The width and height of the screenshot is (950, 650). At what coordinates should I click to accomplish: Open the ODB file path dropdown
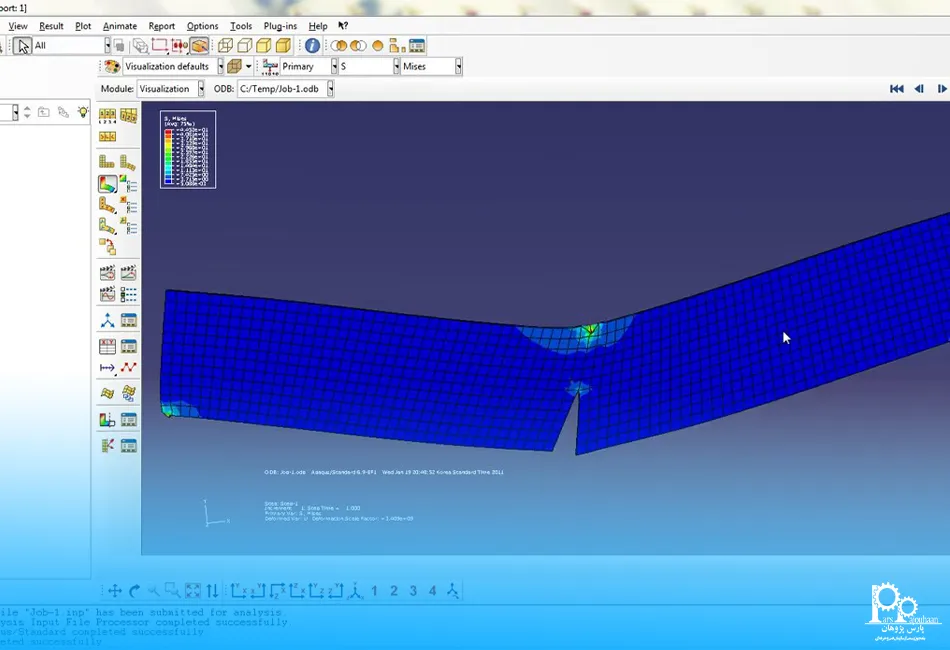pyautogui.click(x=330, y=89)
